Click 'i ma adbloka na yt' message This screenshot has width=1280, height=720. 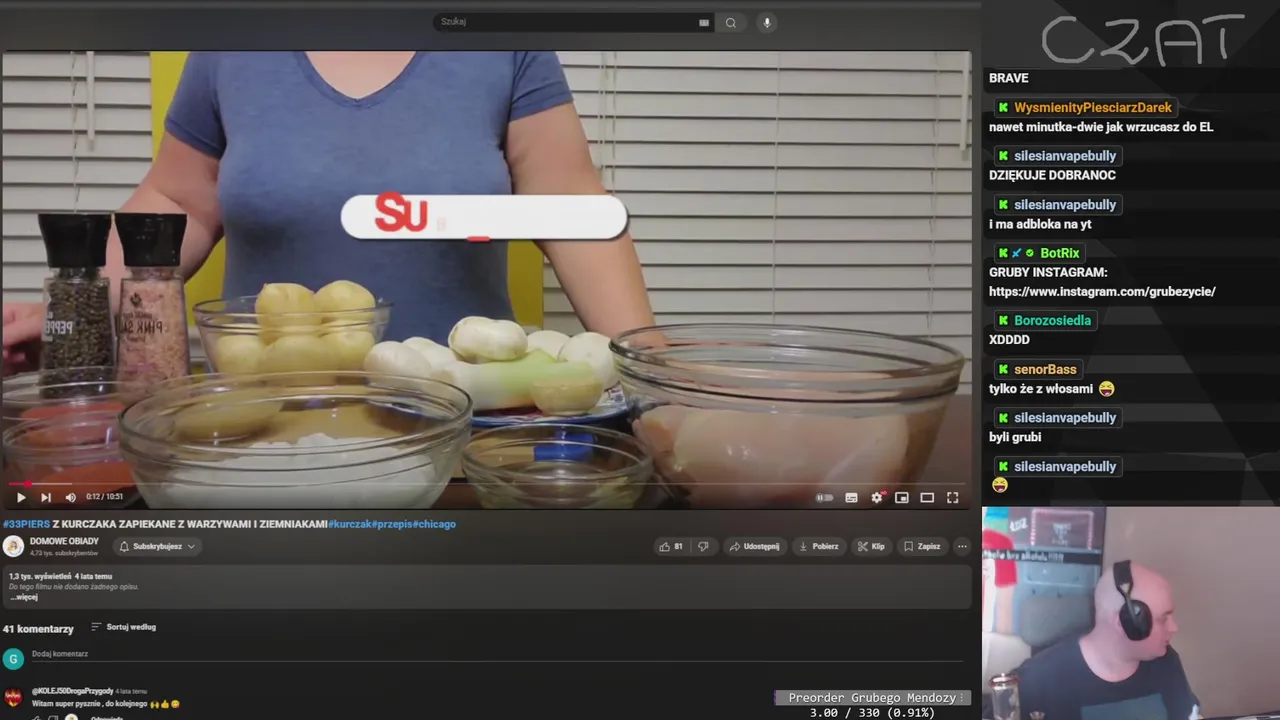click(x=1040, y=225)
